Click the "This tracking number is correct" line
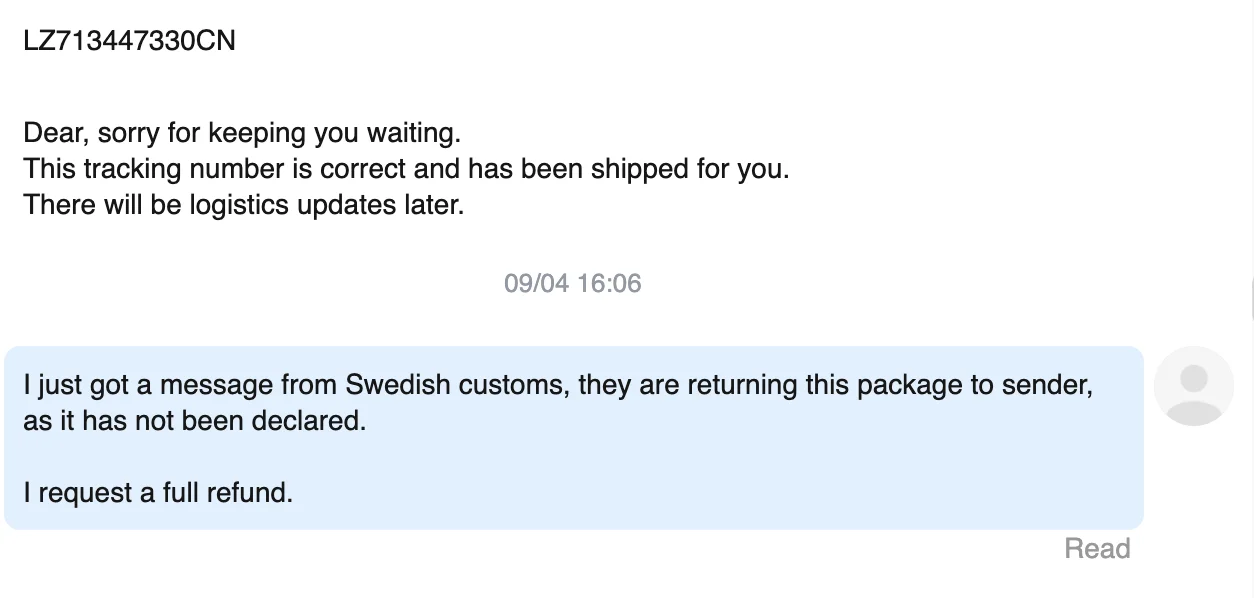This screenshot has height=598, width=1254. coord(406,169)
